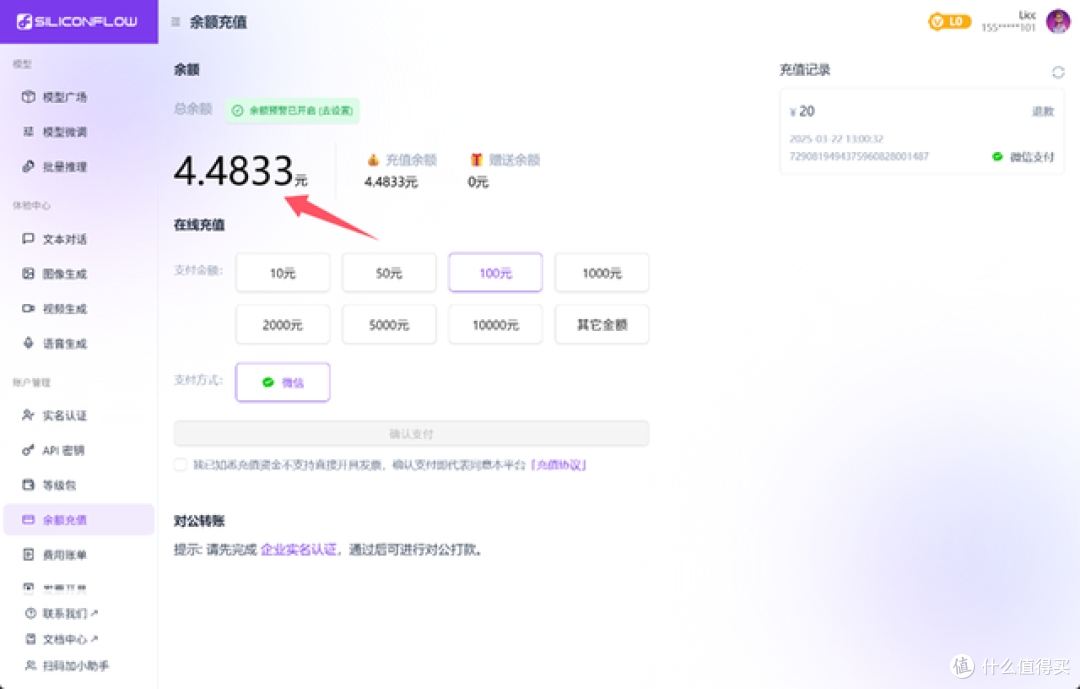This screenshot has height=689, width=1080.
Task: Select 微信 as payment method
Action: (282, 382)
